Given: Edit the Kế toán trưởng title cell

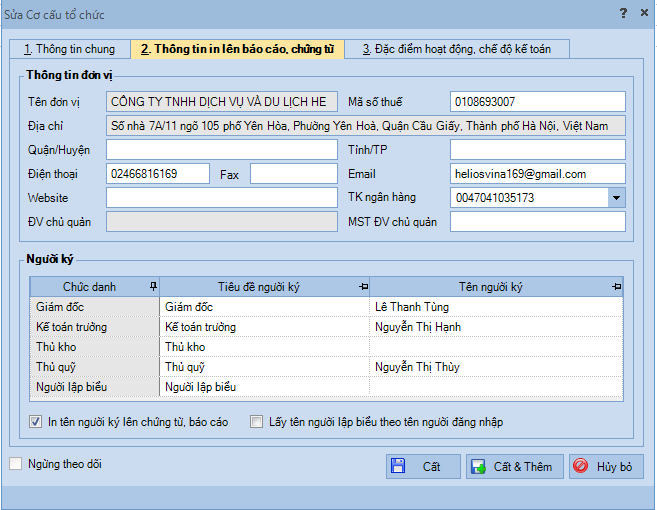Looking at the screenshot, I should (264, 327).
